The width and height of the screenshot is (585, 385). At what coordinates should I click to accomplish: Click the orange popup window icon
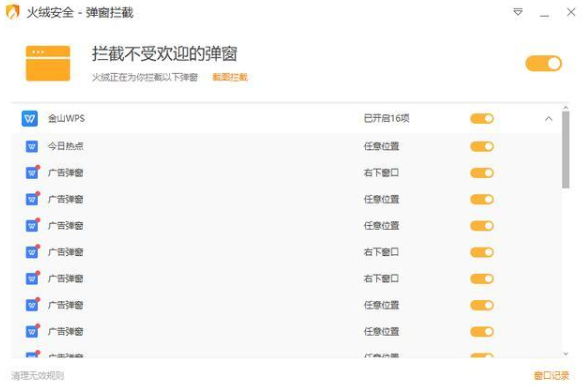[48, 63]
